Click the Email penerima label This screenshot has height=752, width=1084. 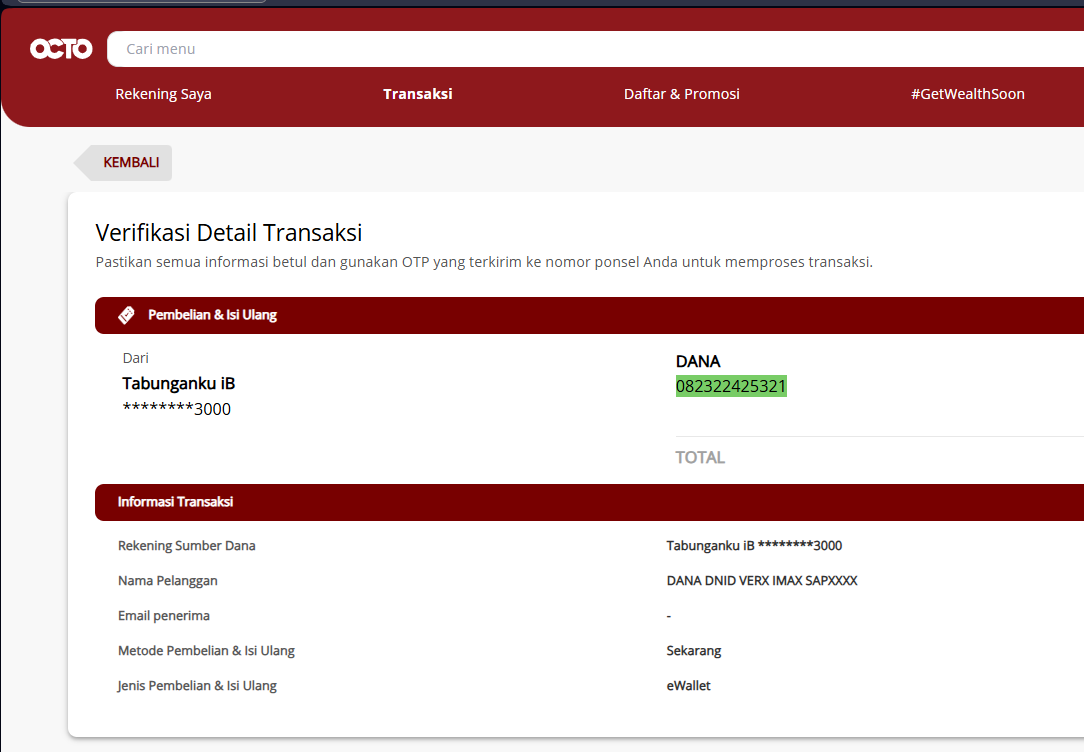pyautogui.click(x=164, y=616)
